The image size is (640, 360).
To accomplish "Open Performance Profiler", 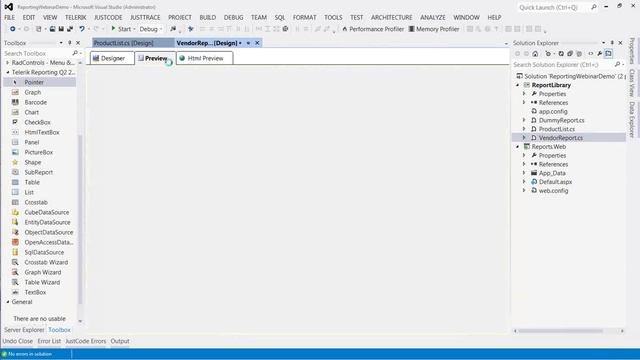I will point(373,29).
